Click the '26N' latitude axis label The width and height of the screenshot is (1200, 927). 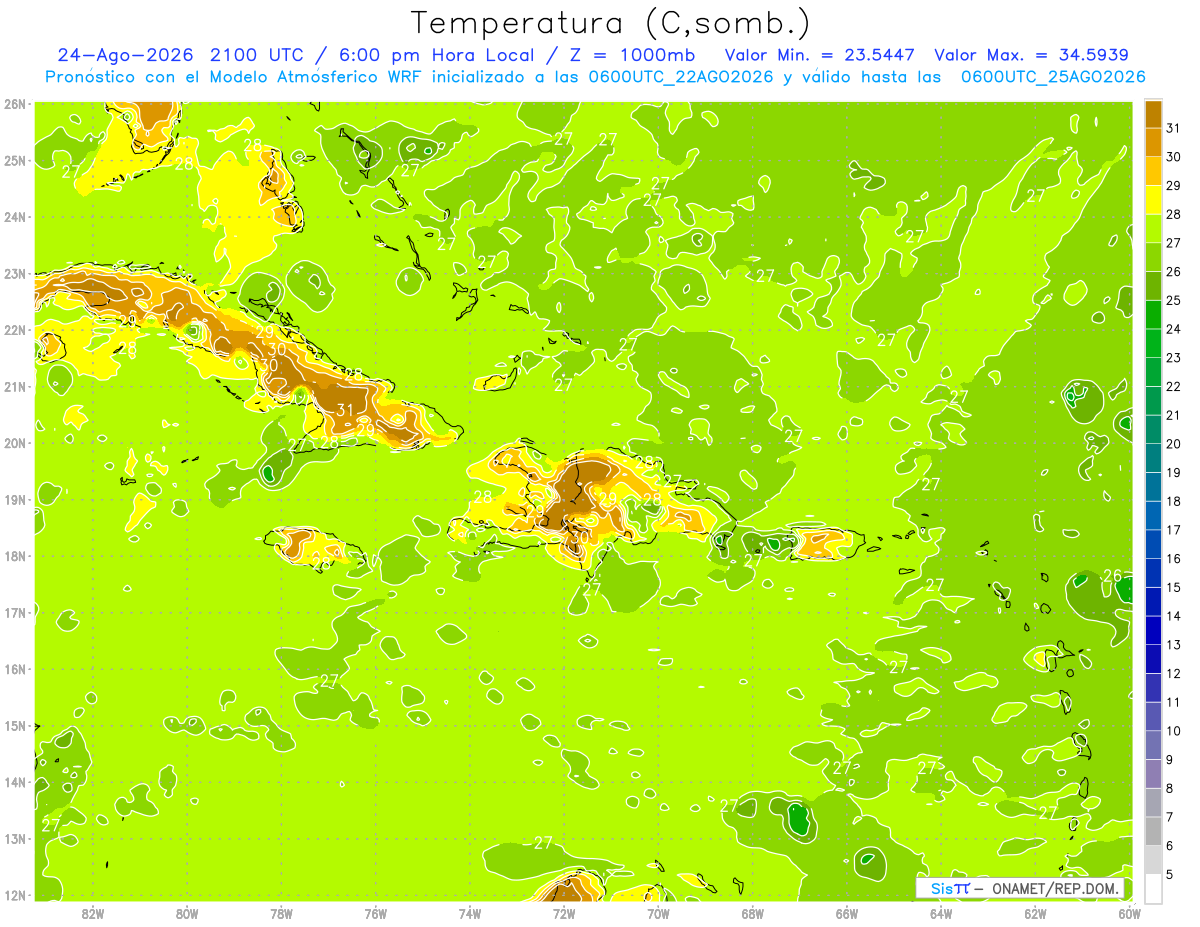[15, 104]
